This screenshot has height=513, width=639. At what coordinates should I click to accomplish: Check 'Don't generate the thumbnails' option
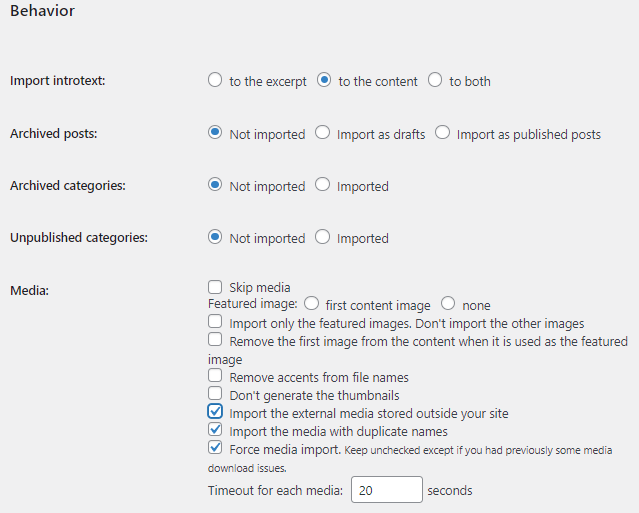(215, 393)
